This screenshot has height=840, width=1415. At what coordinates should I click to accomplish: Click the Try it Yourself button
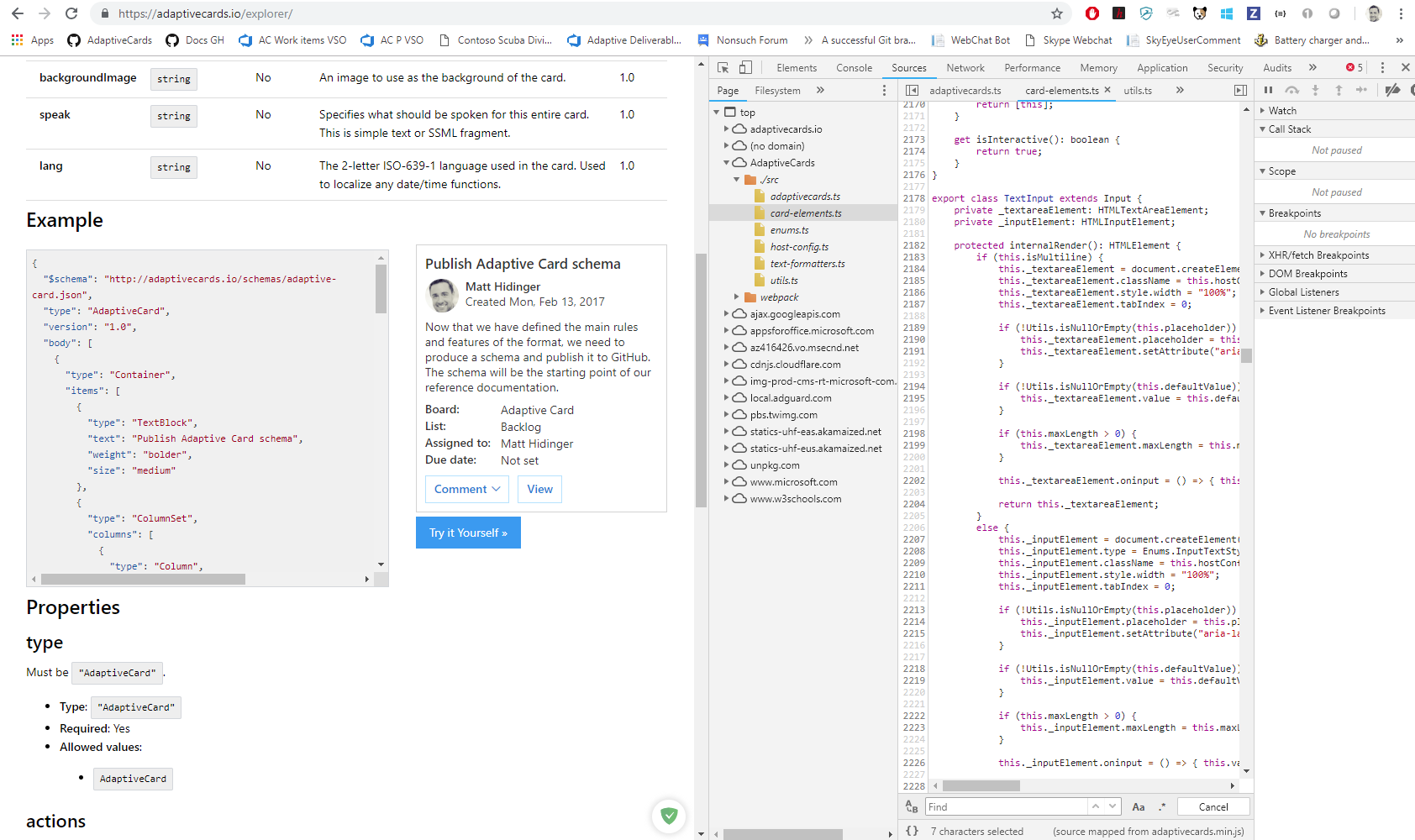click(x=468, y=533)
